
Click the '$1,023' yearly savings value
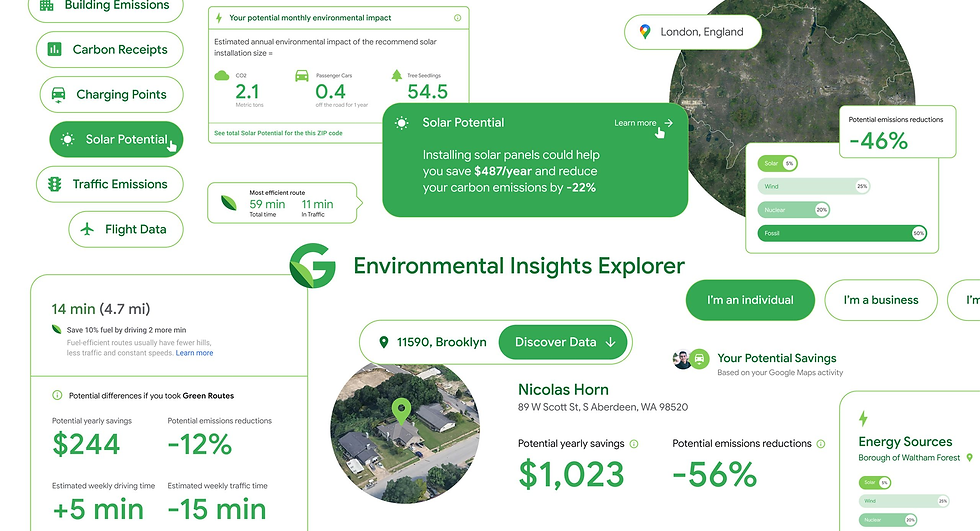click(571, 474)
